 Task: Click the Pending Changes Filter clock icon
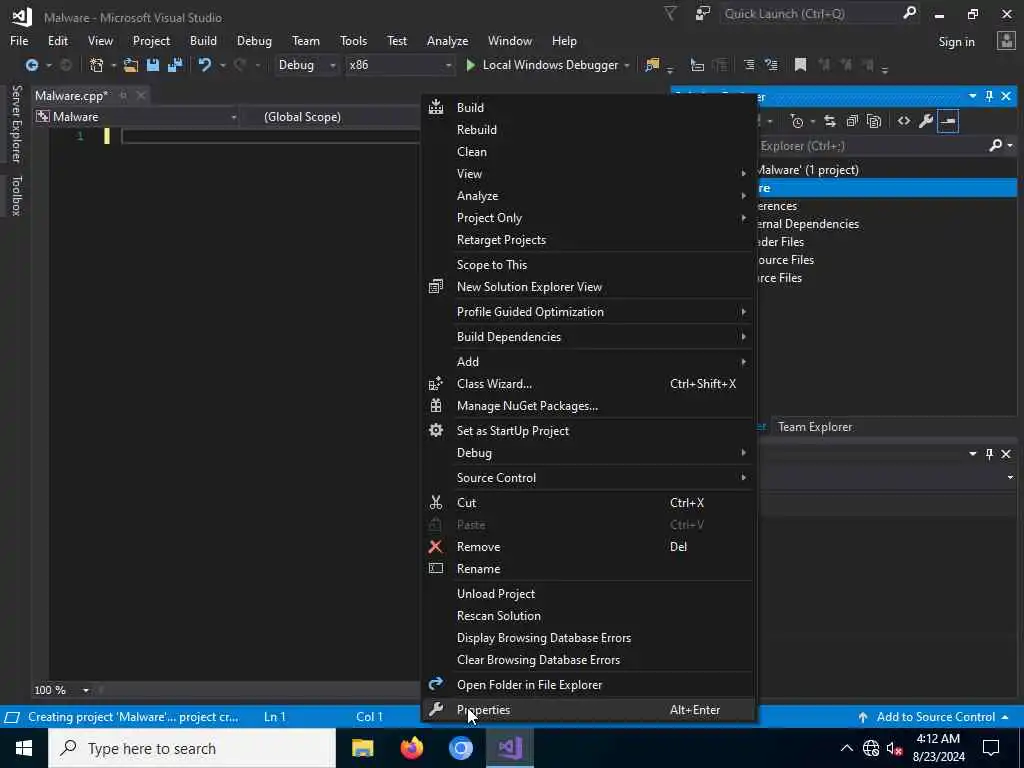coord(796,121)
